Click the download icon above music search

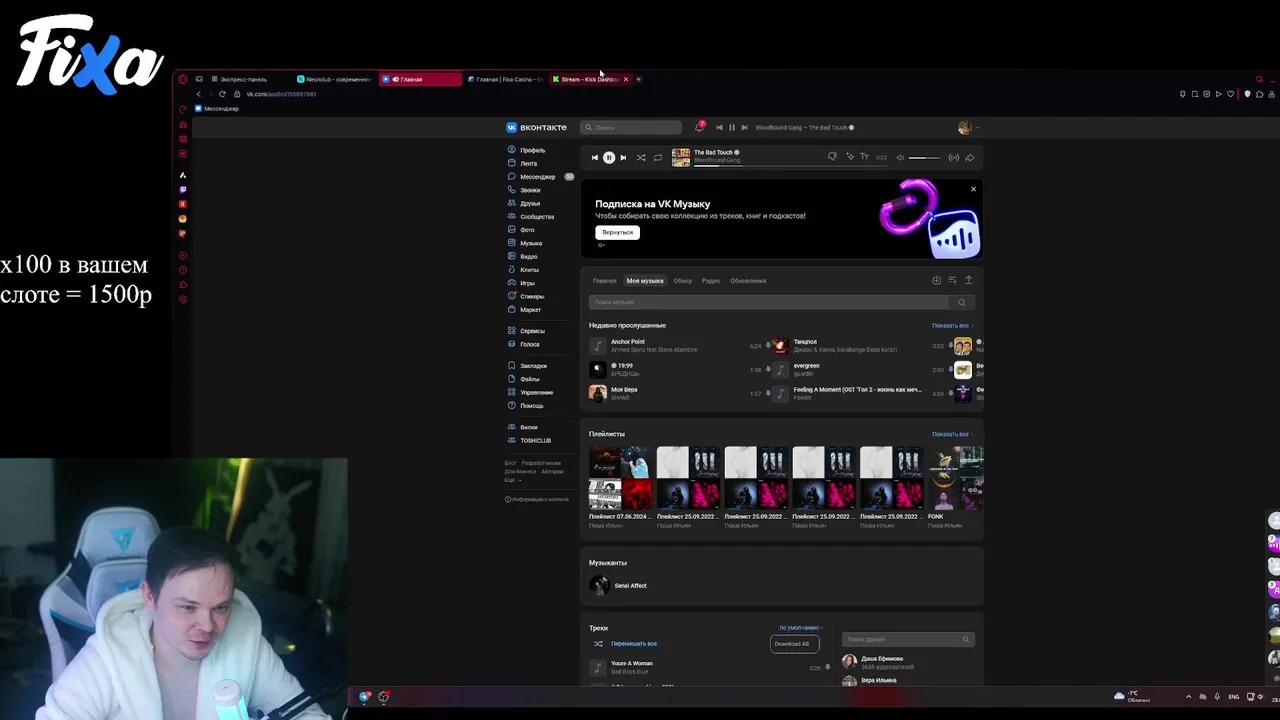pyautogui.click(x=936, y=280)
